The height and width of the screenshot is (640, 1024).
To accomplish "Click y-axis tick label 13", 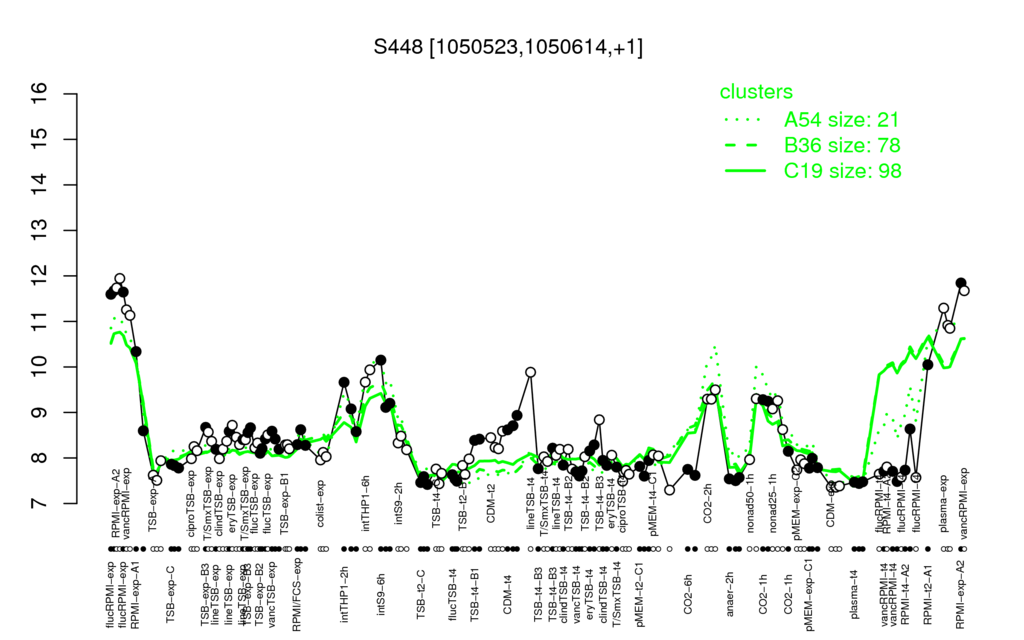I will [40, 231].
